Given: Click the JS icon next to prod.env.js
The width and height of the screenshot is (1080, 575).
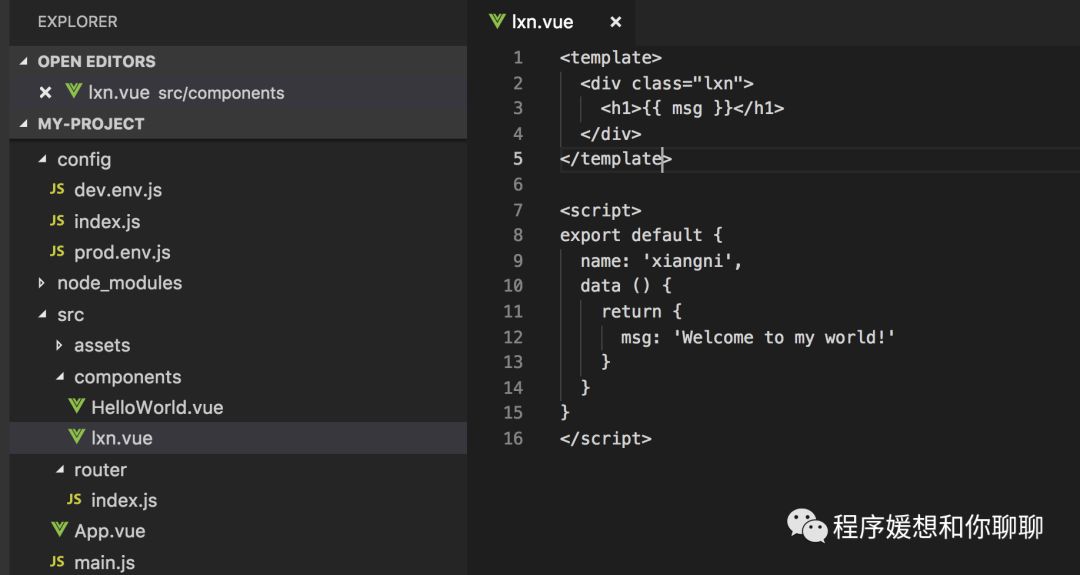Looking at the screenshot, I should click(x=57, y=252).
